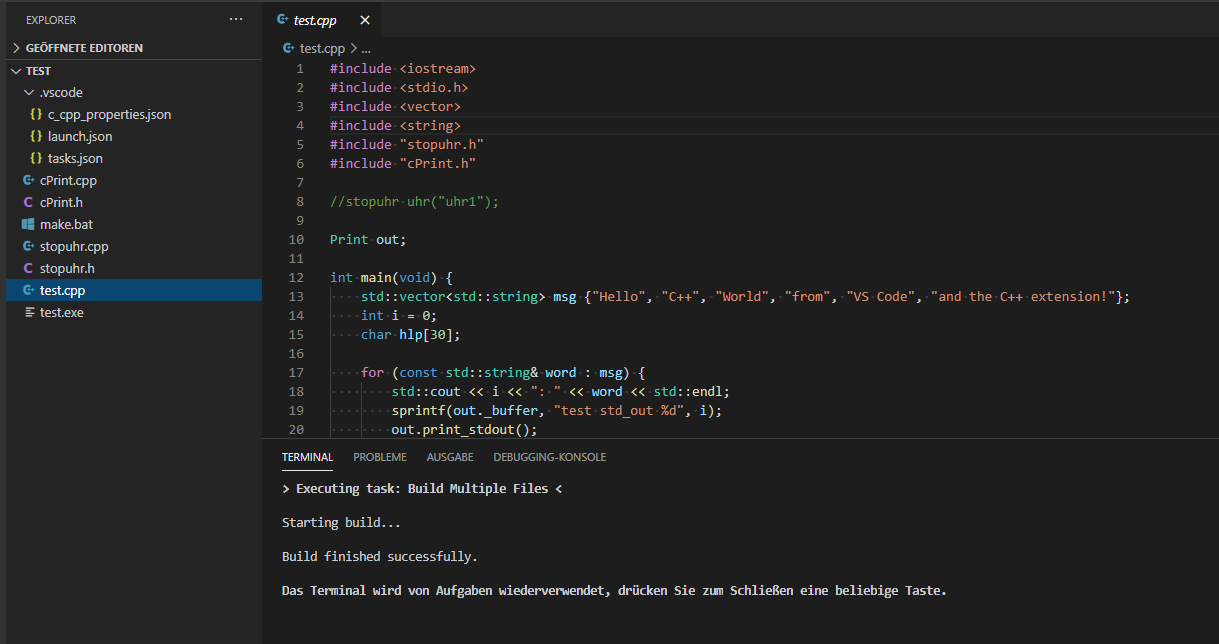Click the JSON icon beside tasks.json
Screen dimensions: 1219x644
tap(36, 158)
